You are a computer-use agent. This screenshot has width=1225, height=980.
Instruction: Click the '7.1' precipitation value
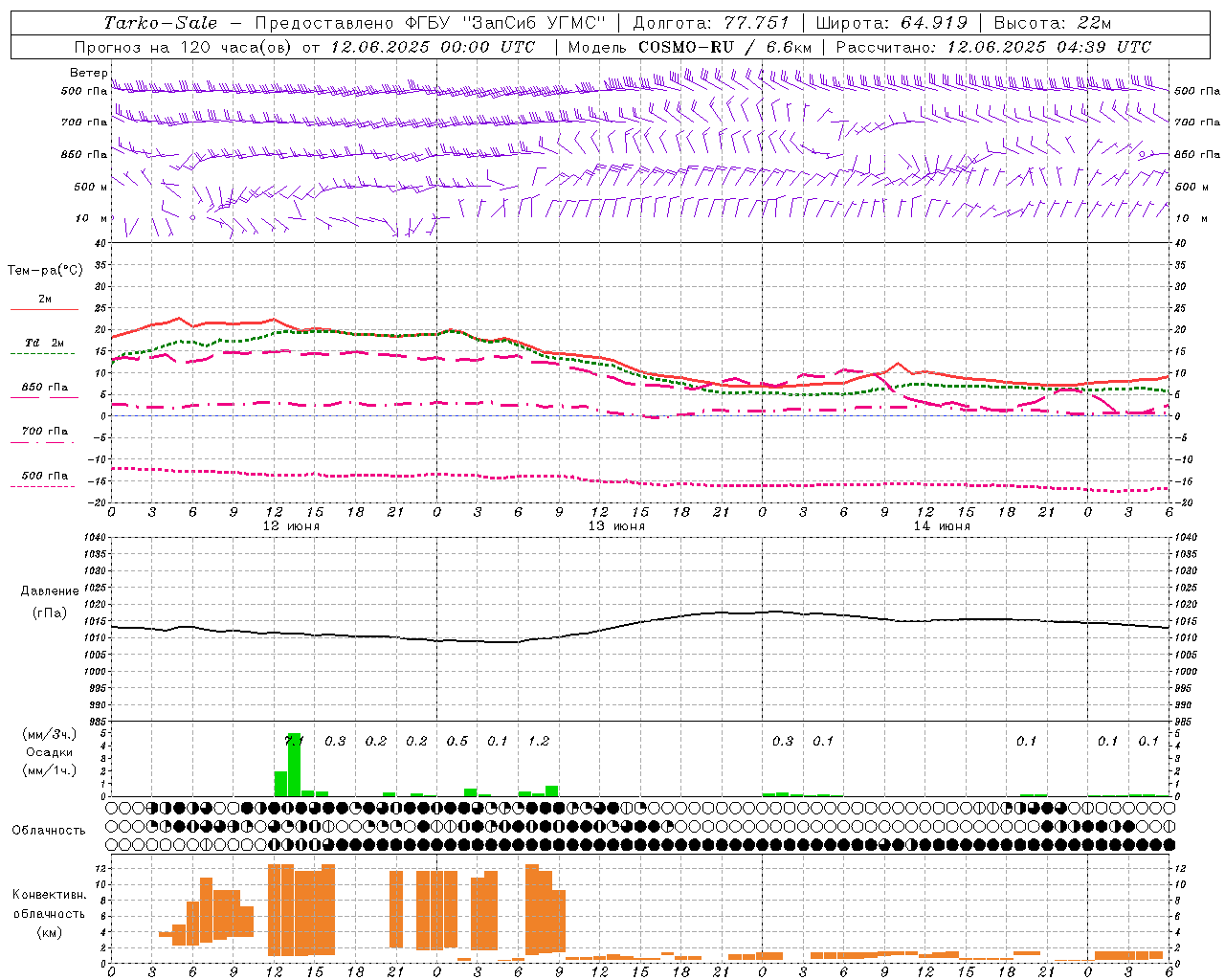tap(294, 741)
